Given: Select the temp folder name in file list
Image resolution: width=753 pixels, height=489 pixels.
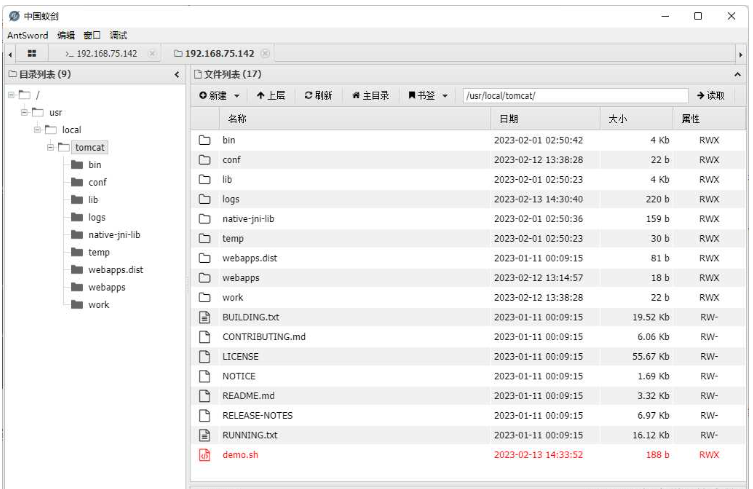Looking at the screenshot, I should pos(233,238).
